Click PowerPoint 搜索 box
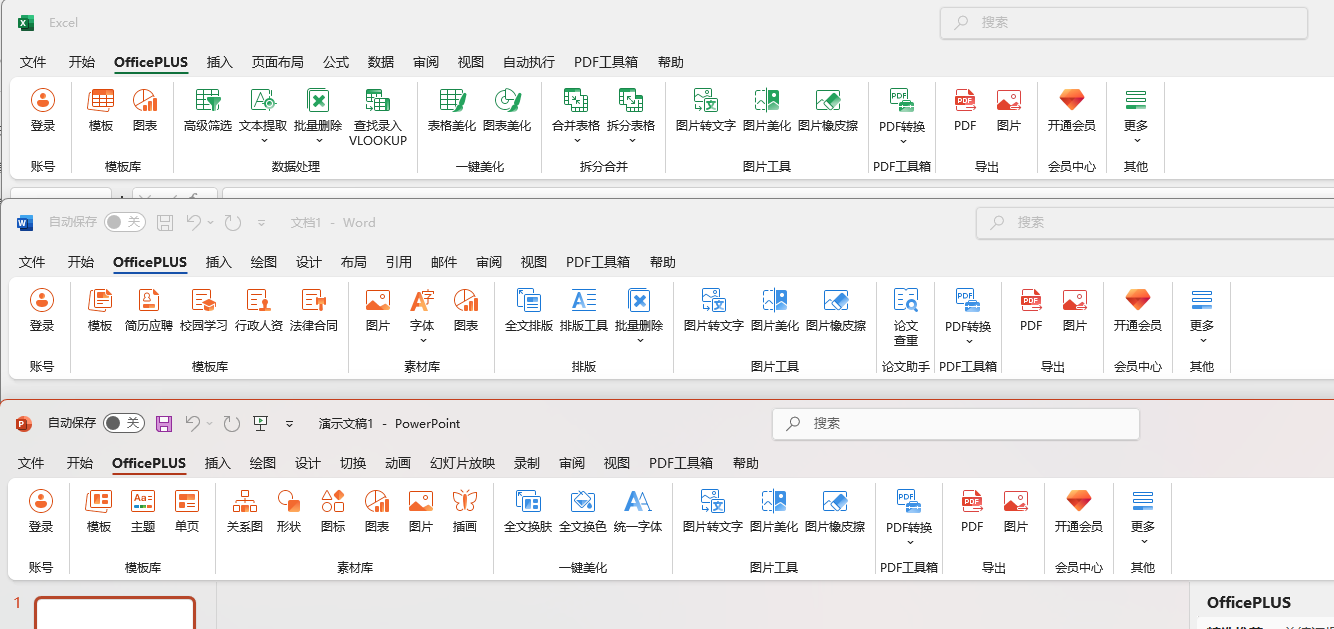This screenshot has width=1334, height=629. pyautogui.click(x=956, y=424)
